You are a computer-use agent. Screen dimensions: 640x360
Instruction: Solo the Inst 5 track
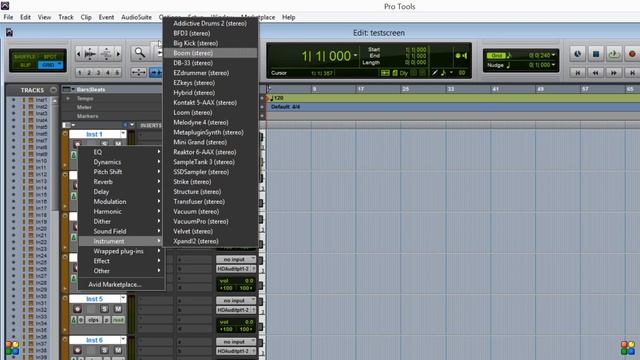tap(104, 309)
